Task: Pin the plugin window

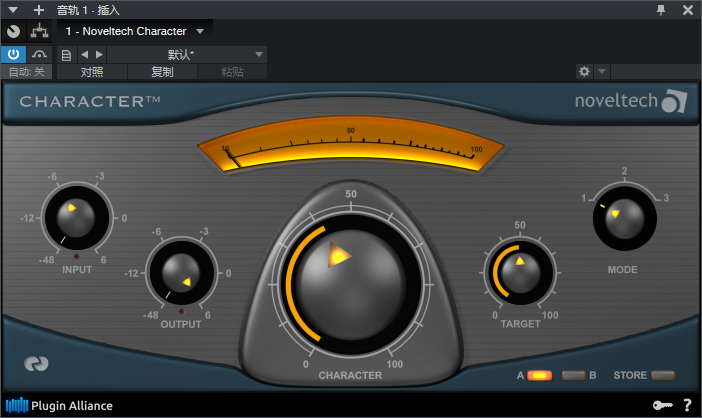Action: (661, 10)
